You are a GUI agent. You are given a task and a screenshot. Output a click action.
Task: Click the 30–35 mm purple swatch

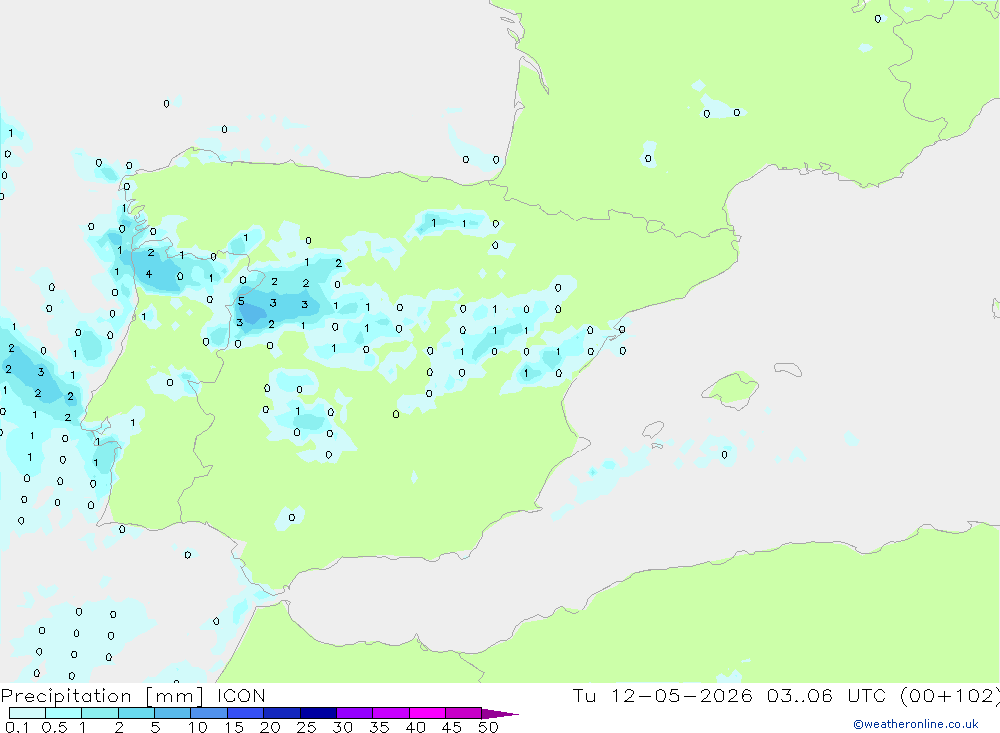click(x=355, y=713)
